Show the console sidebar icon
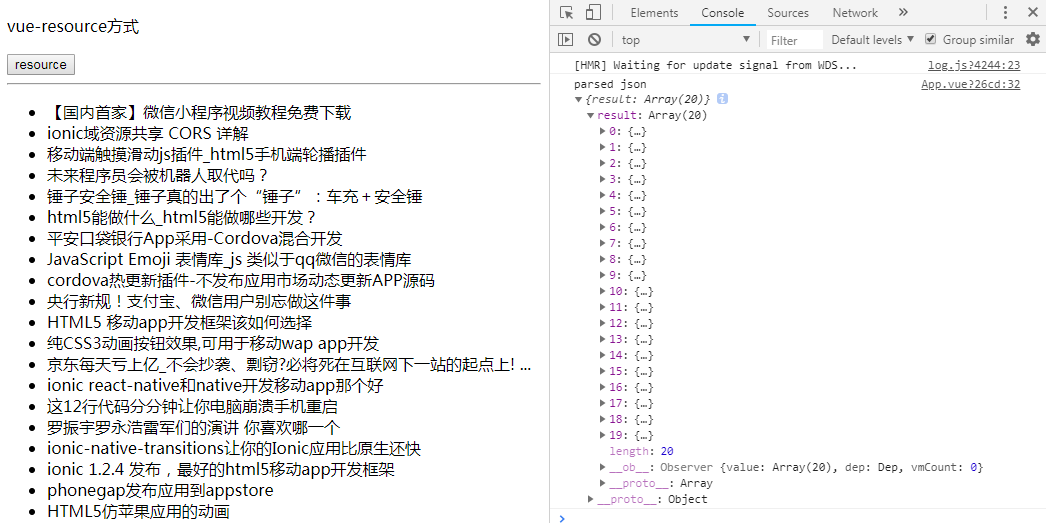The image size is (1046, 523). coord(566,39)
